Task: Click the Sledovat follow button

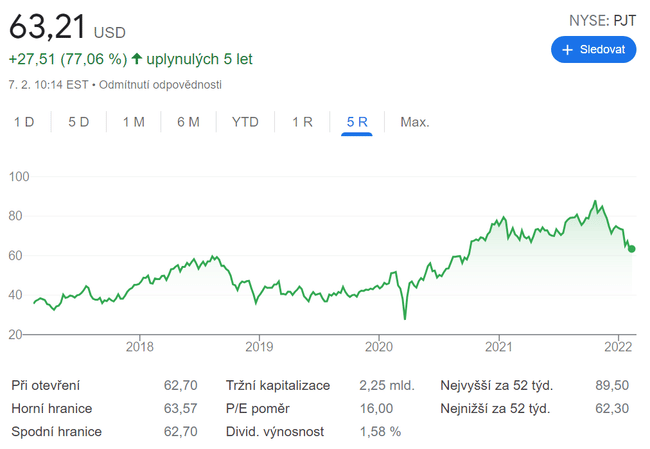Action: coord(593,48)
